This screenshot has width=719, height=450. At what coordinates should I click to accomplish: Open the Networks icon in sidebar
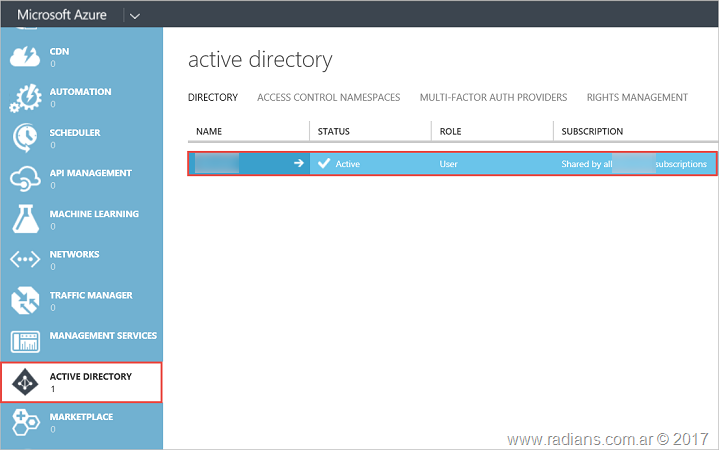24,260
